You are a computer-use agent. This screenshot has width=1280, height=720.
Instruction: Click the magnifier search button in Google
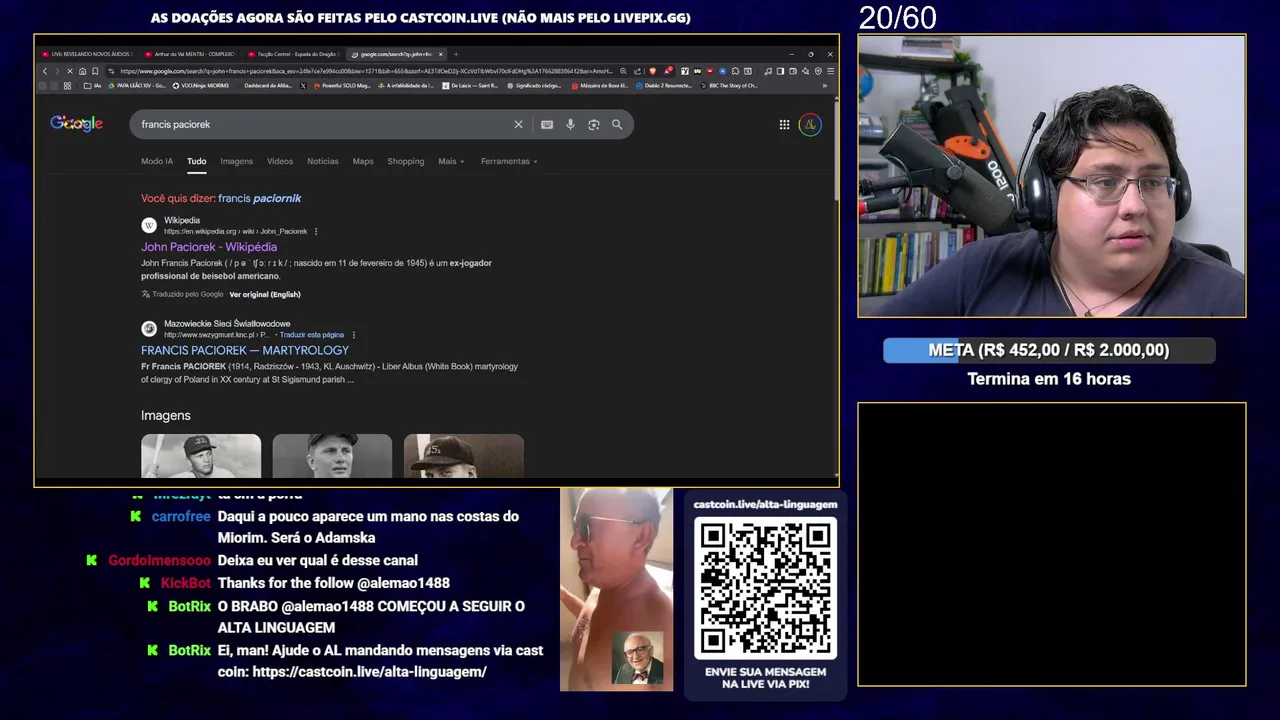click(617, 124)
